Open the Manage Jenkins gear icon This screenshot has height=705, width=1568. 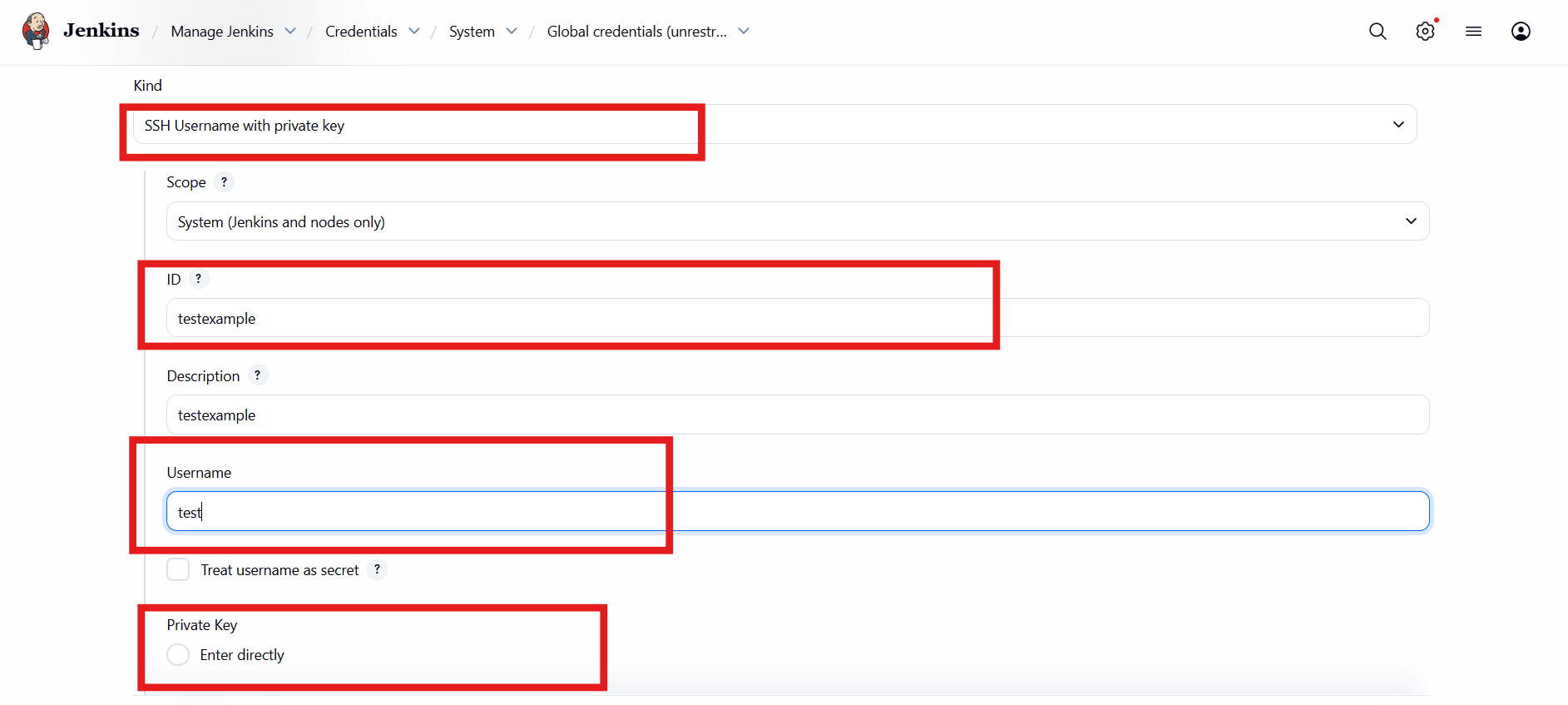pos(1425,32)
